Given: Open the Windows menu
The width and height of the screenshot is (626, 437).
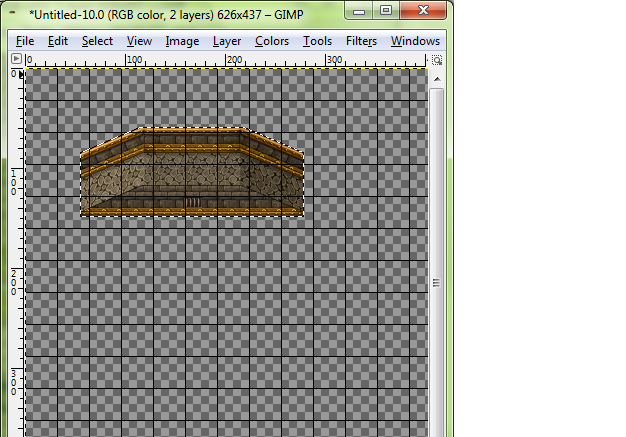Looking at the screenshot, I should click(x=415, y=41).
